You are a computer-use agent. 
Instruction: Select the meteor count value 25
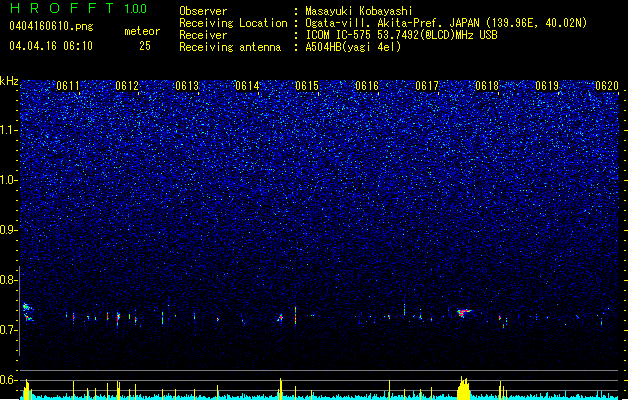click(145, 46)
